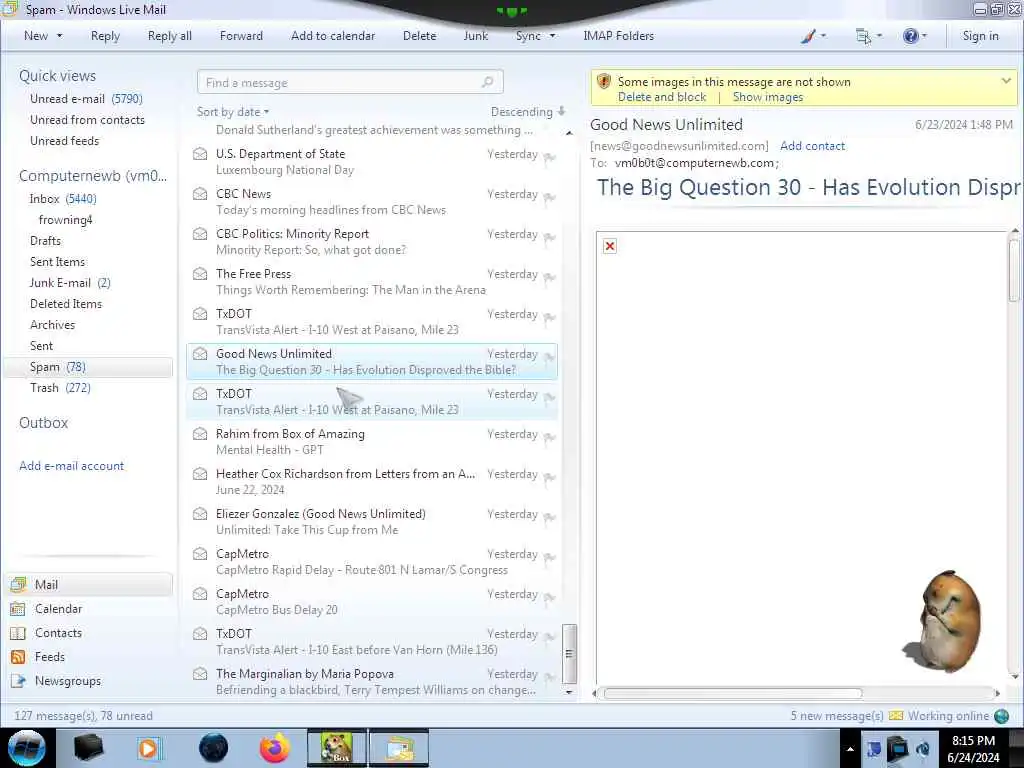
Task: Click the new messages envelope icon in status bar
Action: (x=896, y=716)
